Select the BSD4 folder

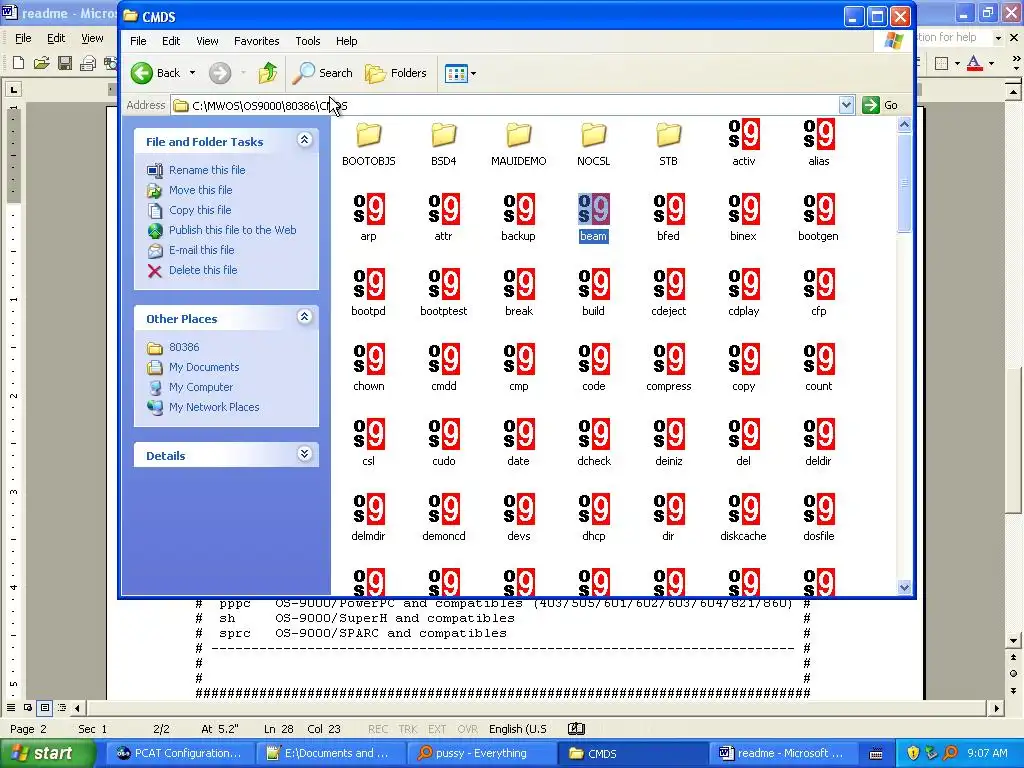[443, 135]
